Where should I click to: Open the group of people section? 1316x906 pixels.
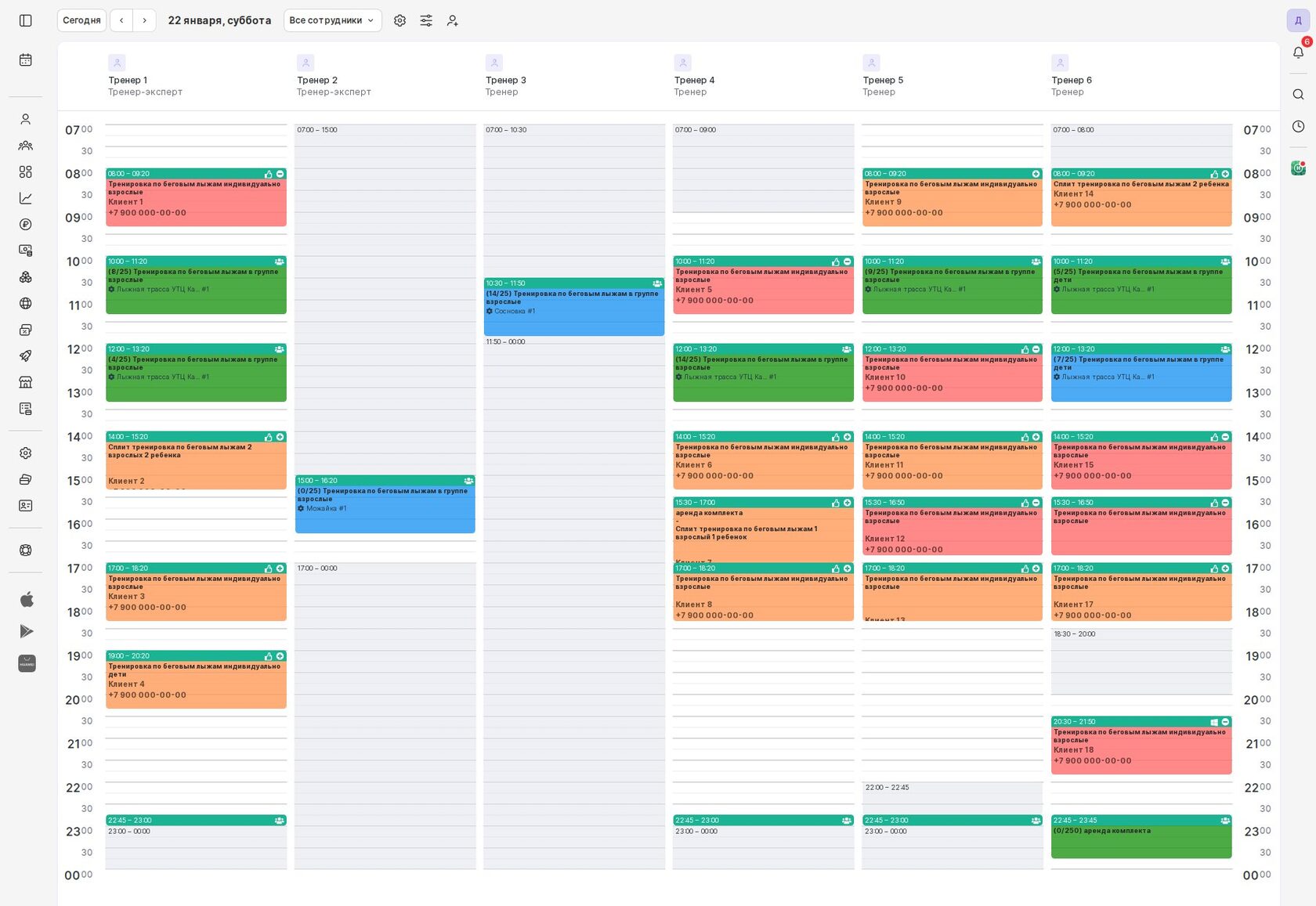point(26,146)
